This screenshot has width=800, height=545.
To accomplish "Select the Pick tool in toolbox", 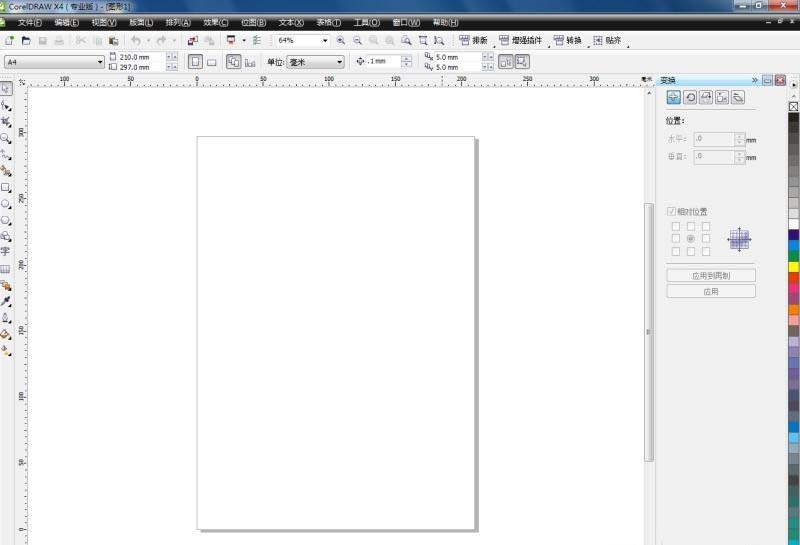I will point(6,89).
